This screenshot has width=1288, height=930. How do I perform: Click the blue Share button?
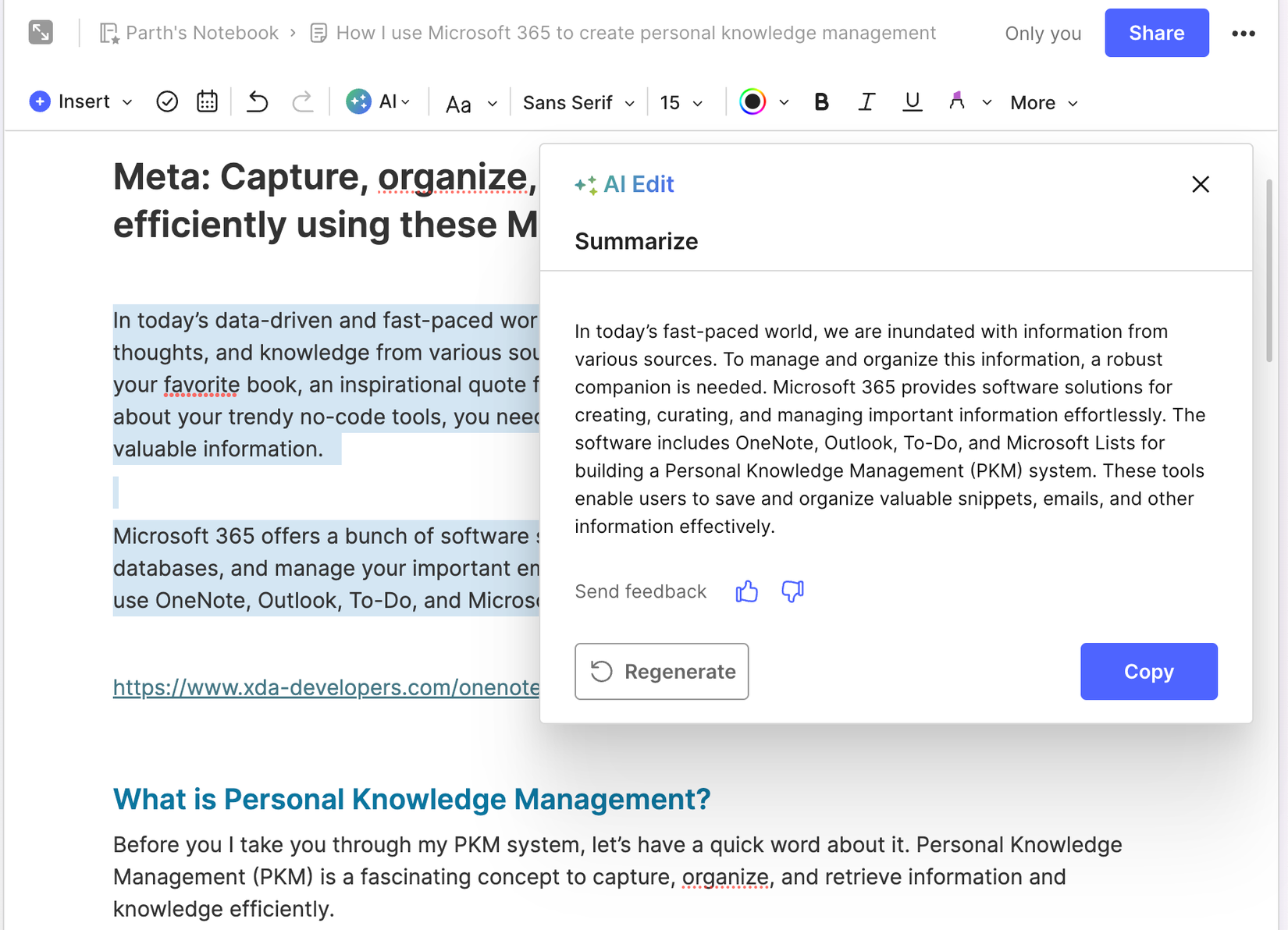point(1156,33)
